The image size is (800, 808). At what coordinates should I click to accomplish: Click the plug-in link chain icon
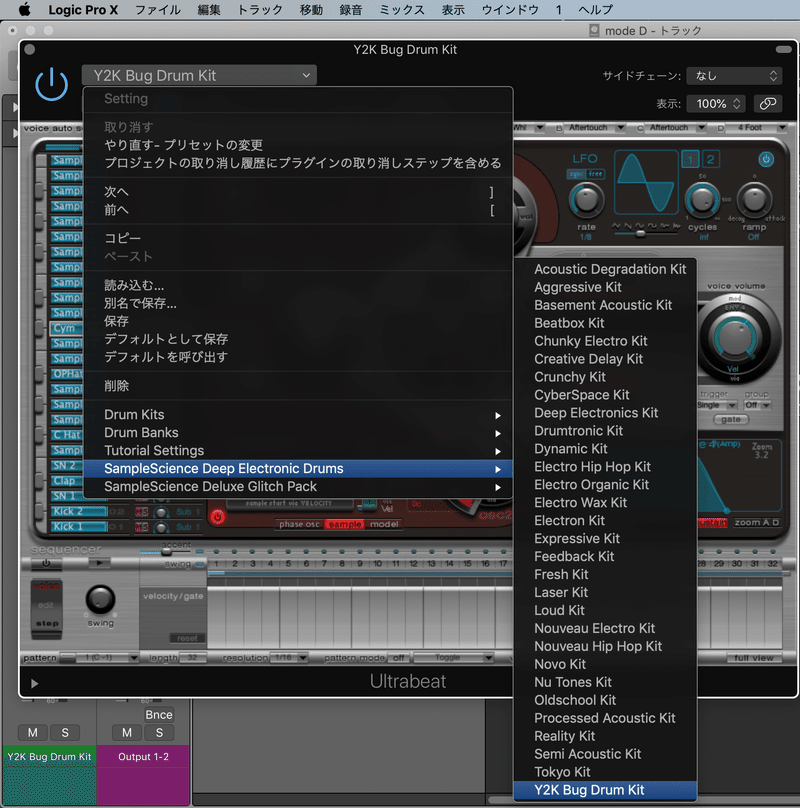(768, 104)
